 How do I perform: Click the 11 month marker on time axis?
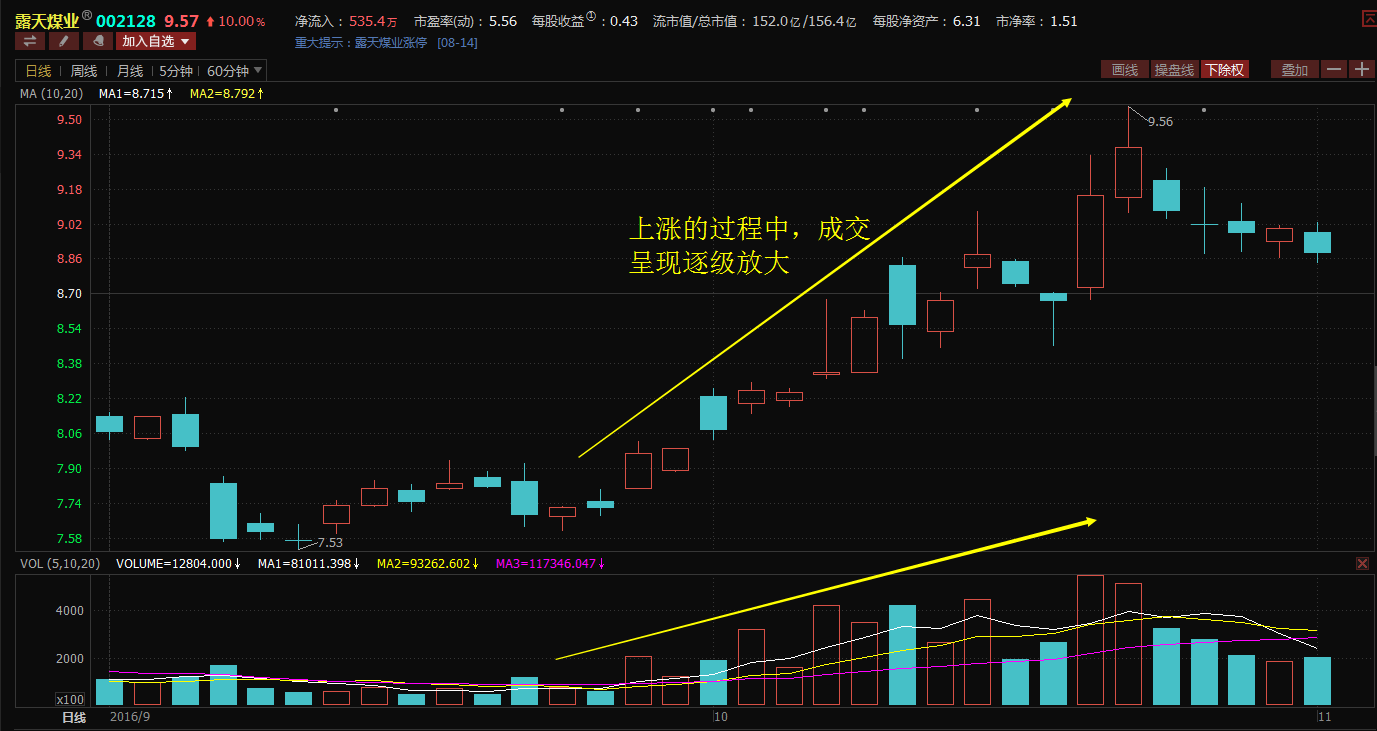point(1325,717)
